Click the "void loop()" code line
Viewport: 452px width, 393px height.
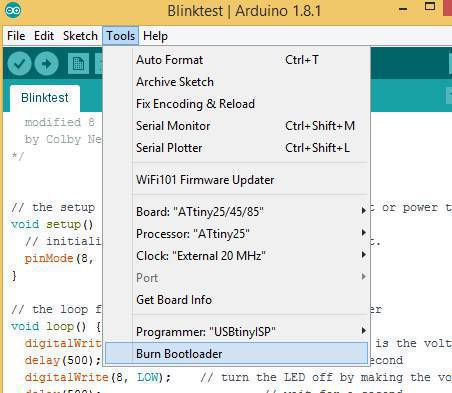pos(56,326)
